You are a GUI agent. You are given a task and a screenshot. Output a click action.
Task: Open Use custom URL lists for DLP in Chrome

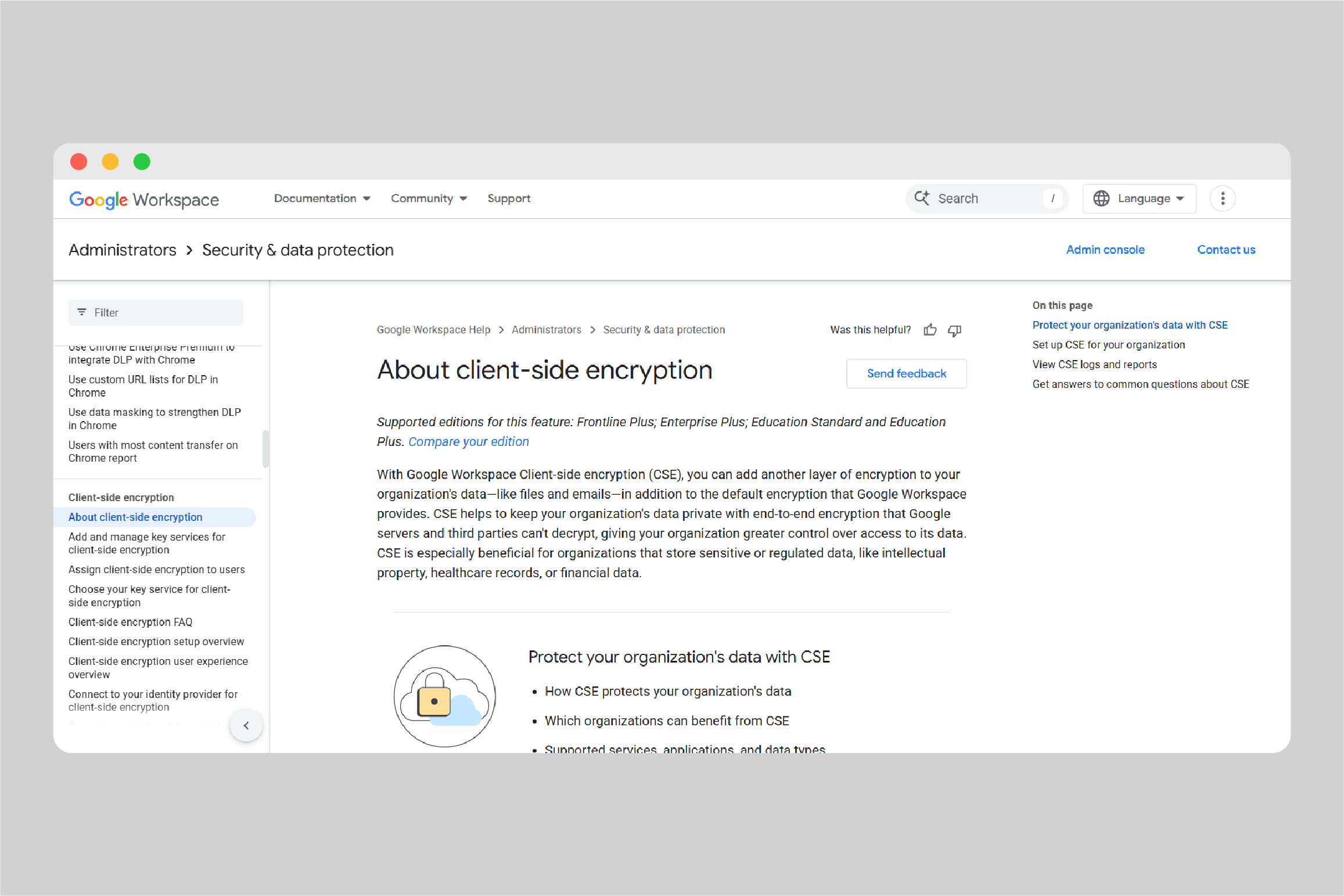(x=143, y=386)
